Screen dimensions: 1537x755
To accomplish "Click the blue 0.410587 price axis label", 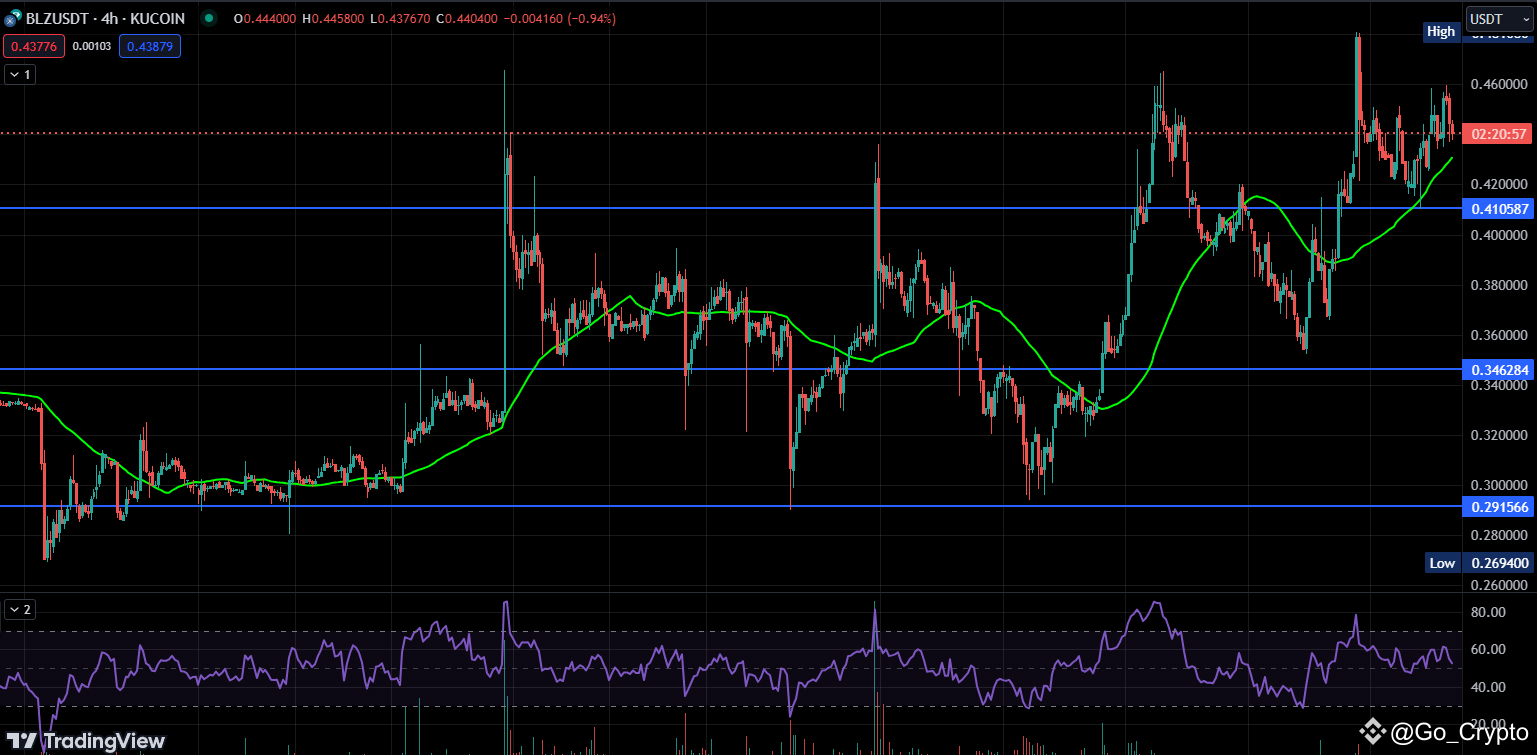I will click(1498, 209).
